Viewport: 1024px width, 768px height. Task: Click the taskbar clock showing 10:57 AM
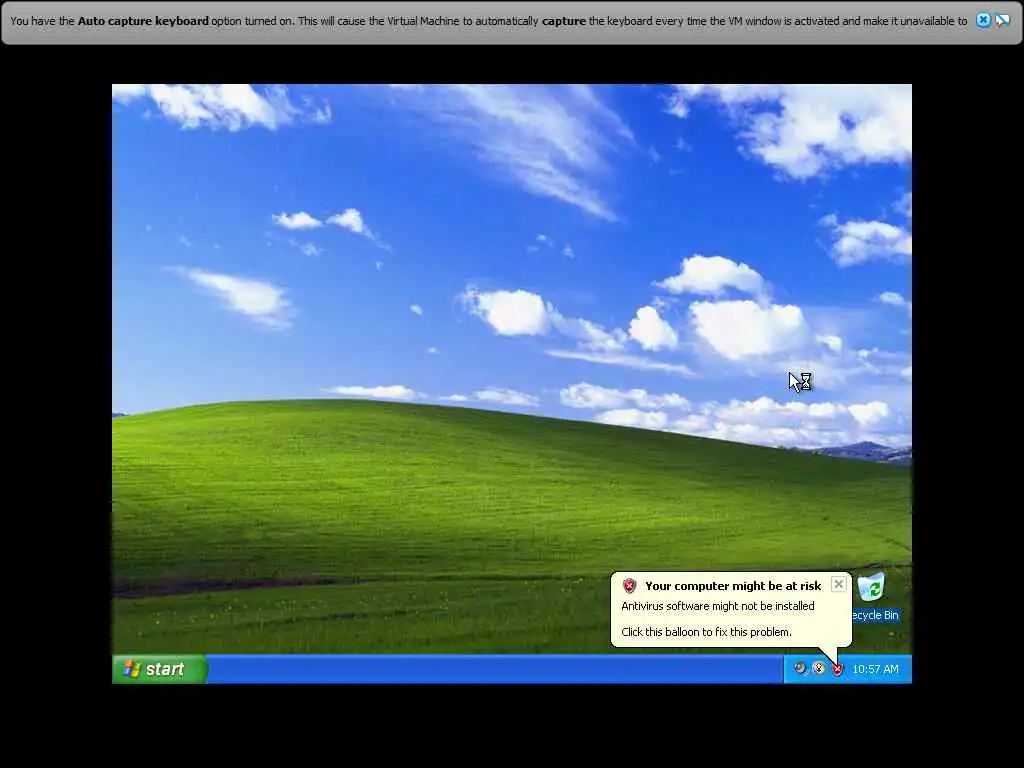pos(875,669)
